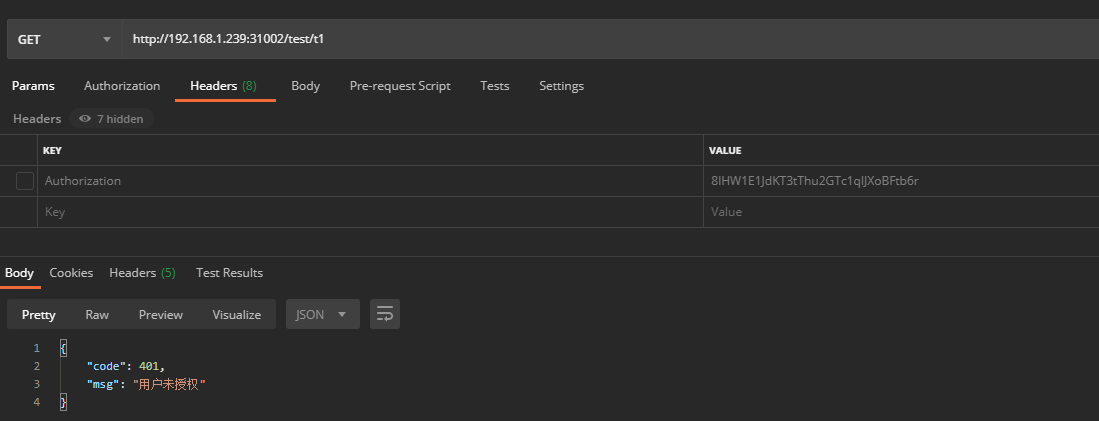1099x421 pixels.
Task: Open the Authorization request tab
Action: [122, 86]
